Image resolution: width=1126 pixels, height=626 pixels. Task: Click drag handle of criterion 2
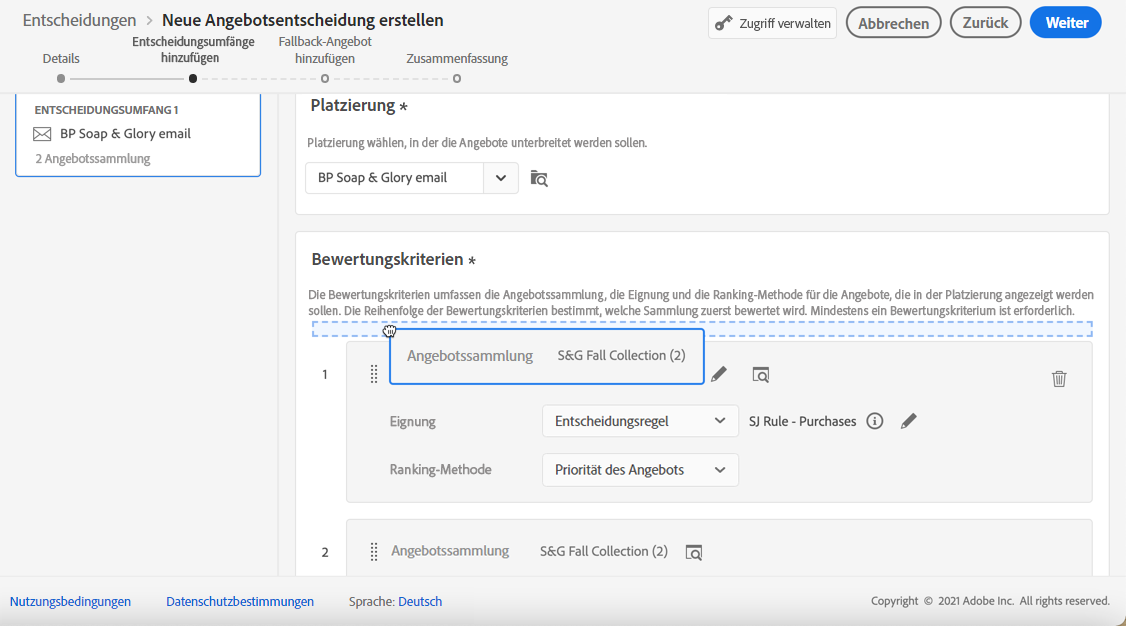point(374,551)
